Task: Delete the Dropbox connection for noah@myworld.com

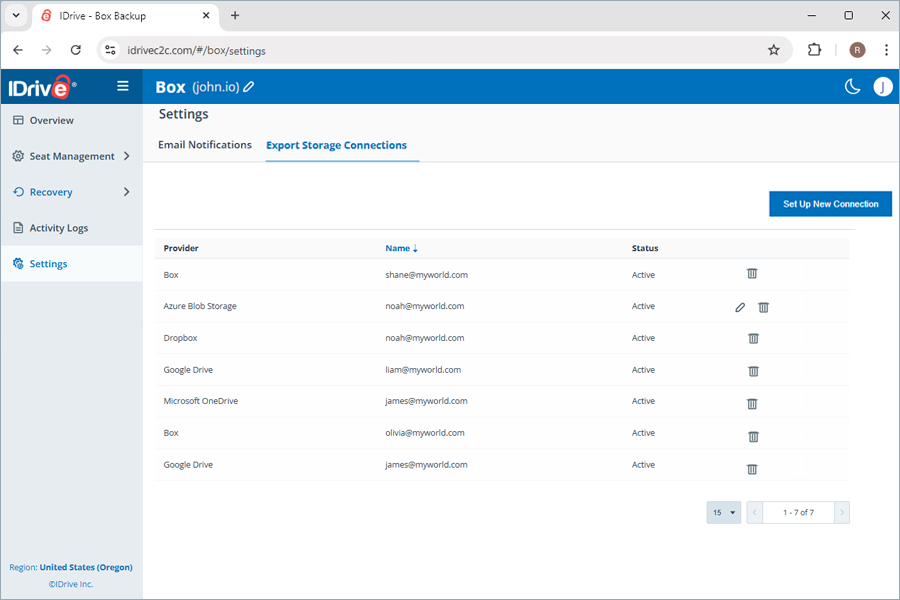Action: pyautogui.click(x=752, y=339)
